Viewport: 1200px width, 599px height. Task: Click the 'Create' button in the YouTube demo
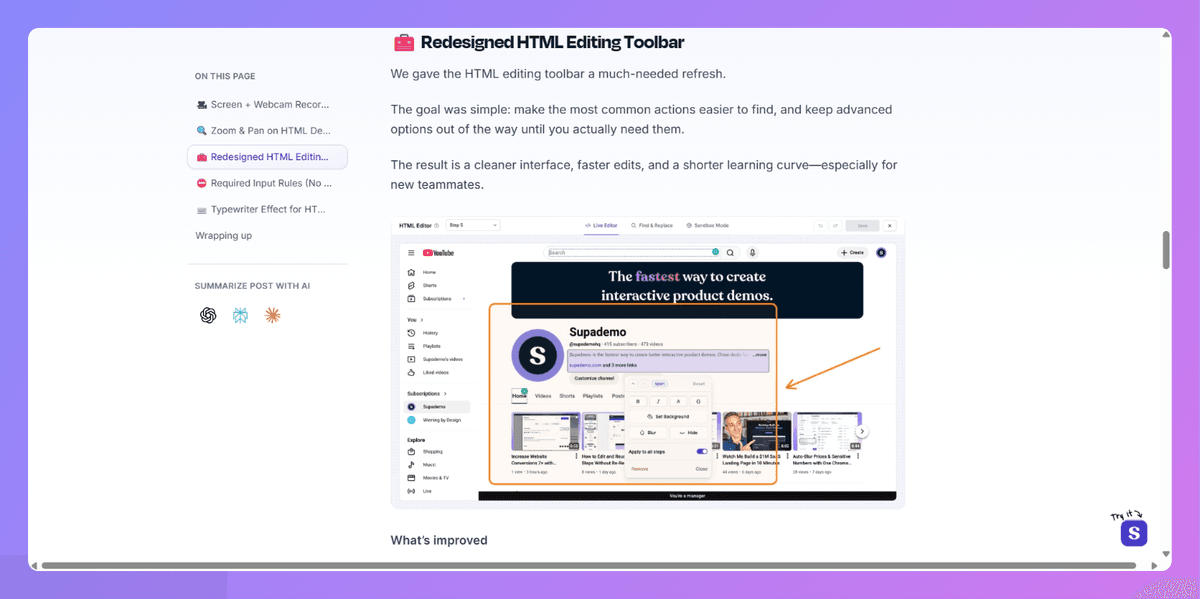[x=852, y=253]
